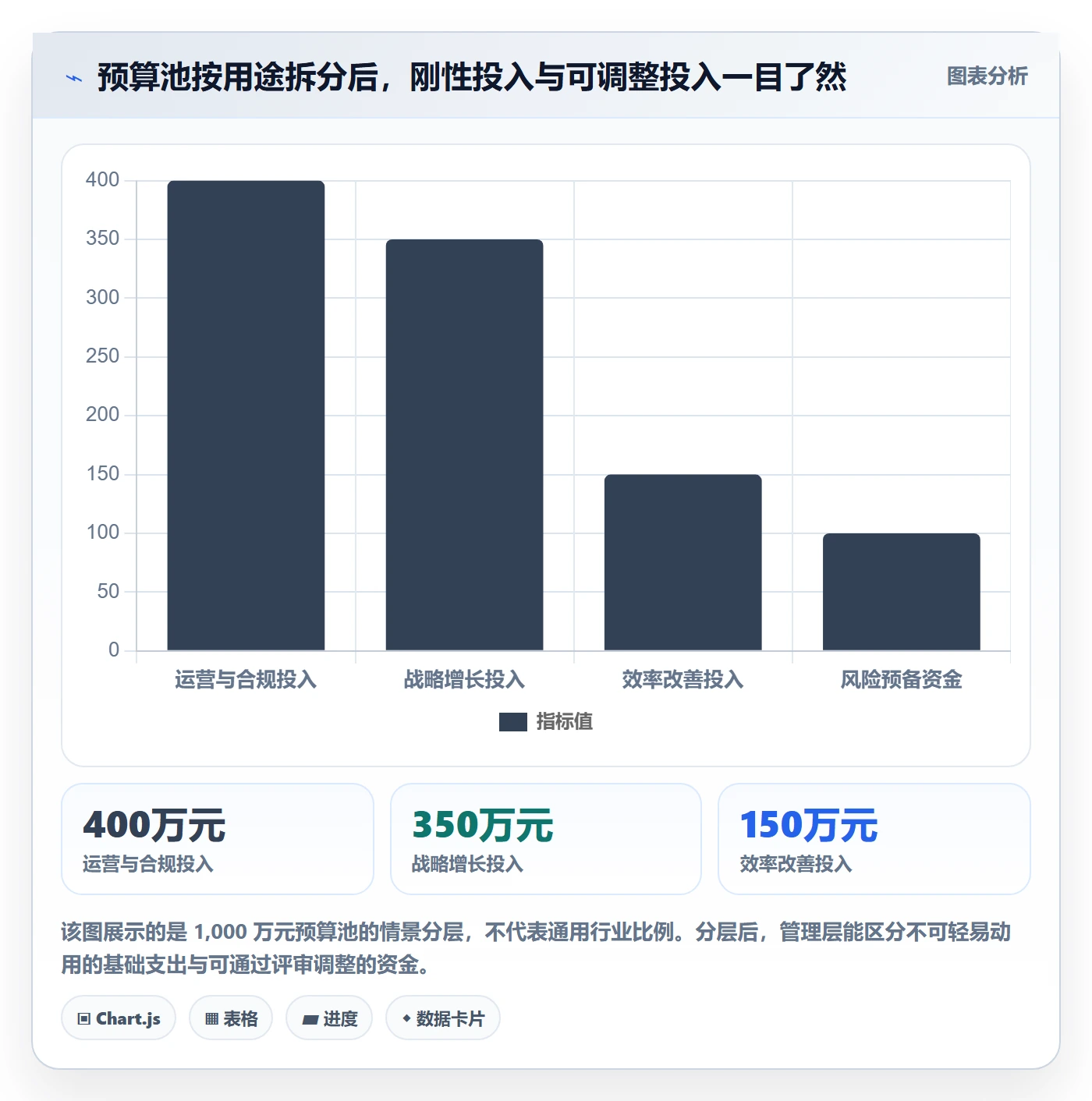Select the 运营与合规投入 bar in the chart
The height and width of the screenshot is (1101, 1092).
coord(246,416)
